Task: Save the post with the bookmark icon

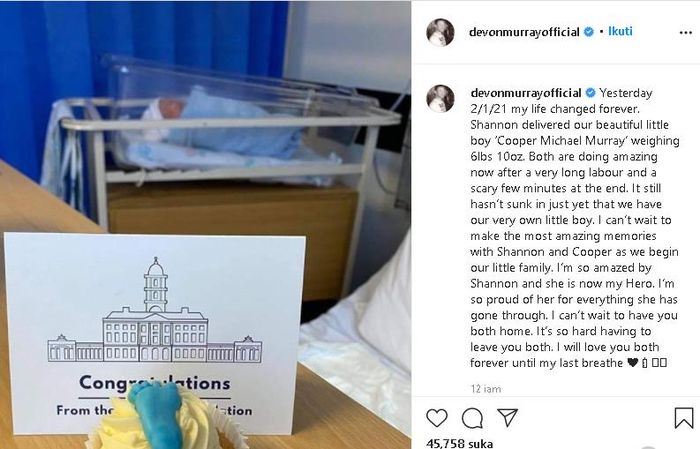Action: (683, 418)
